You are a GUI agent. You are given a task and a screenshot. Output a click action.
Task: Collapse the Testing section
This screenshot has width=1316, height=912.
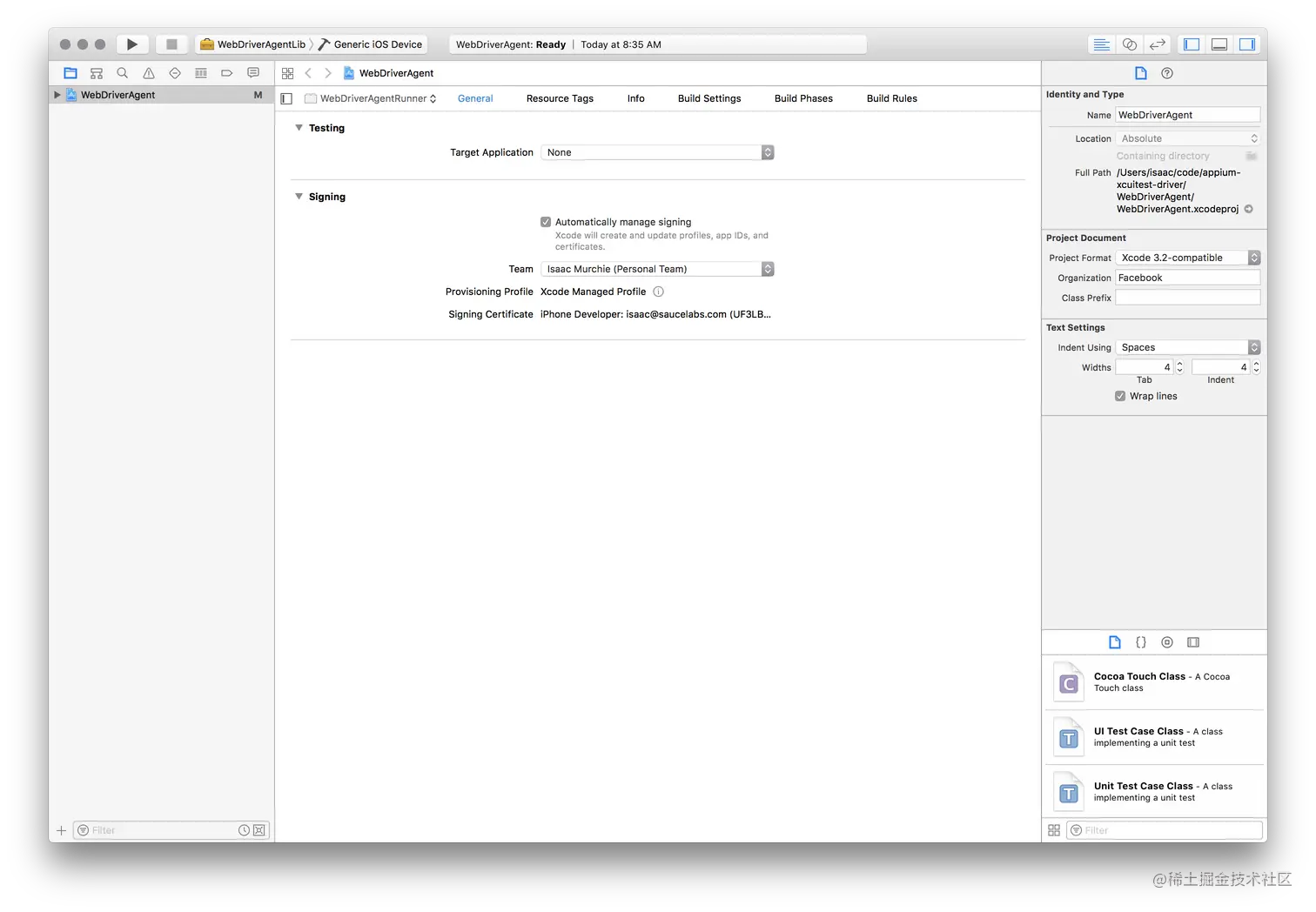click(x=299, y=128)
